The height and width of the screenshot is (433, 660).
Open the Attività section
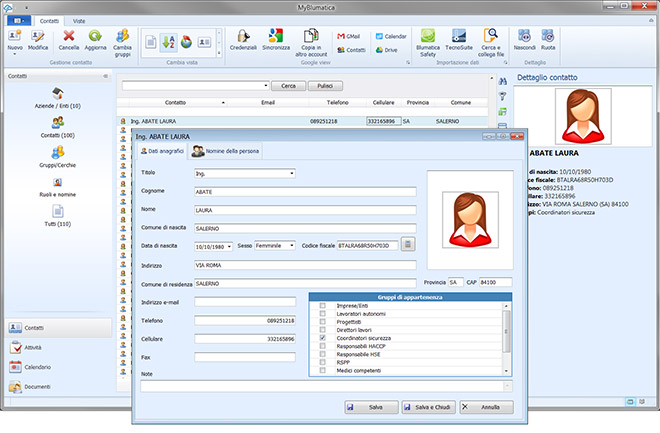pos(59,348)
